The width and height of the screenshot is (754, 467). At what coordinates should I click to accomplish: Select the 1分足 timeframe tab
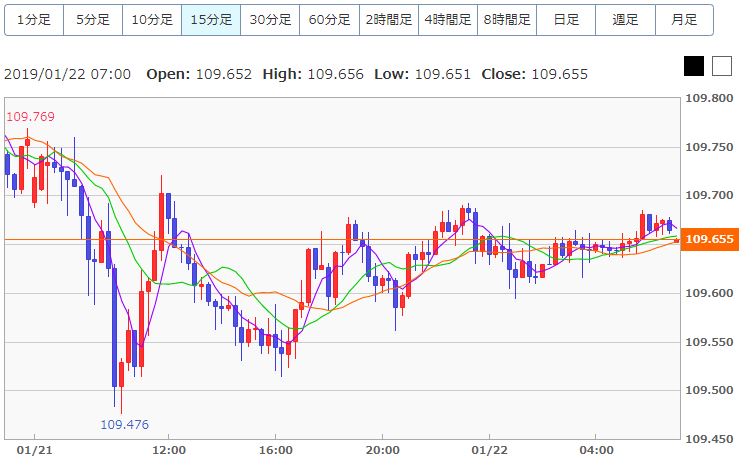coord(34,20)
